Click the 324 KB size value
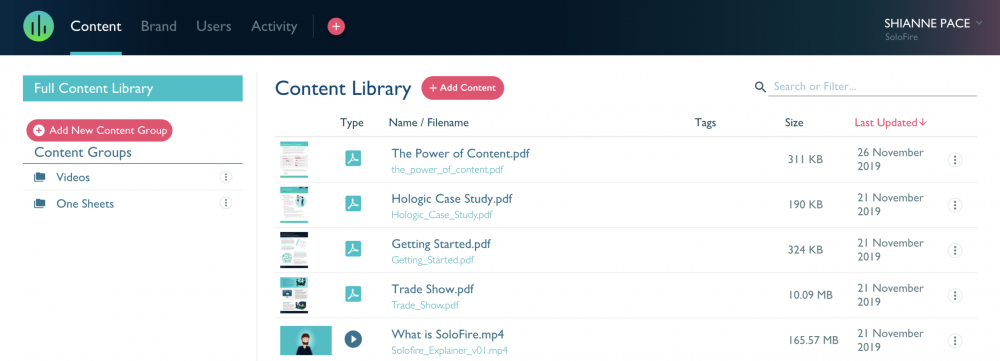1000x361 pixels. [x=805, y=250]
